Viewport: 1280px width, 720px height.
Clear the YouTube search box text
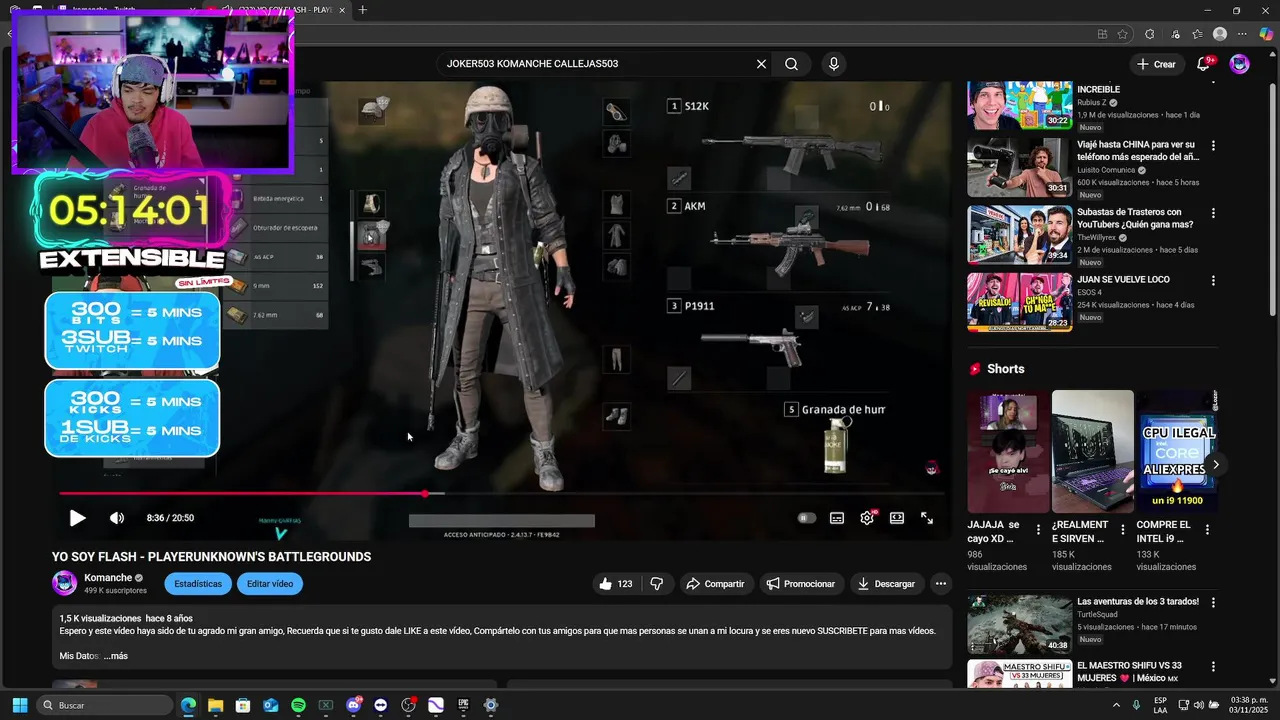761,64
